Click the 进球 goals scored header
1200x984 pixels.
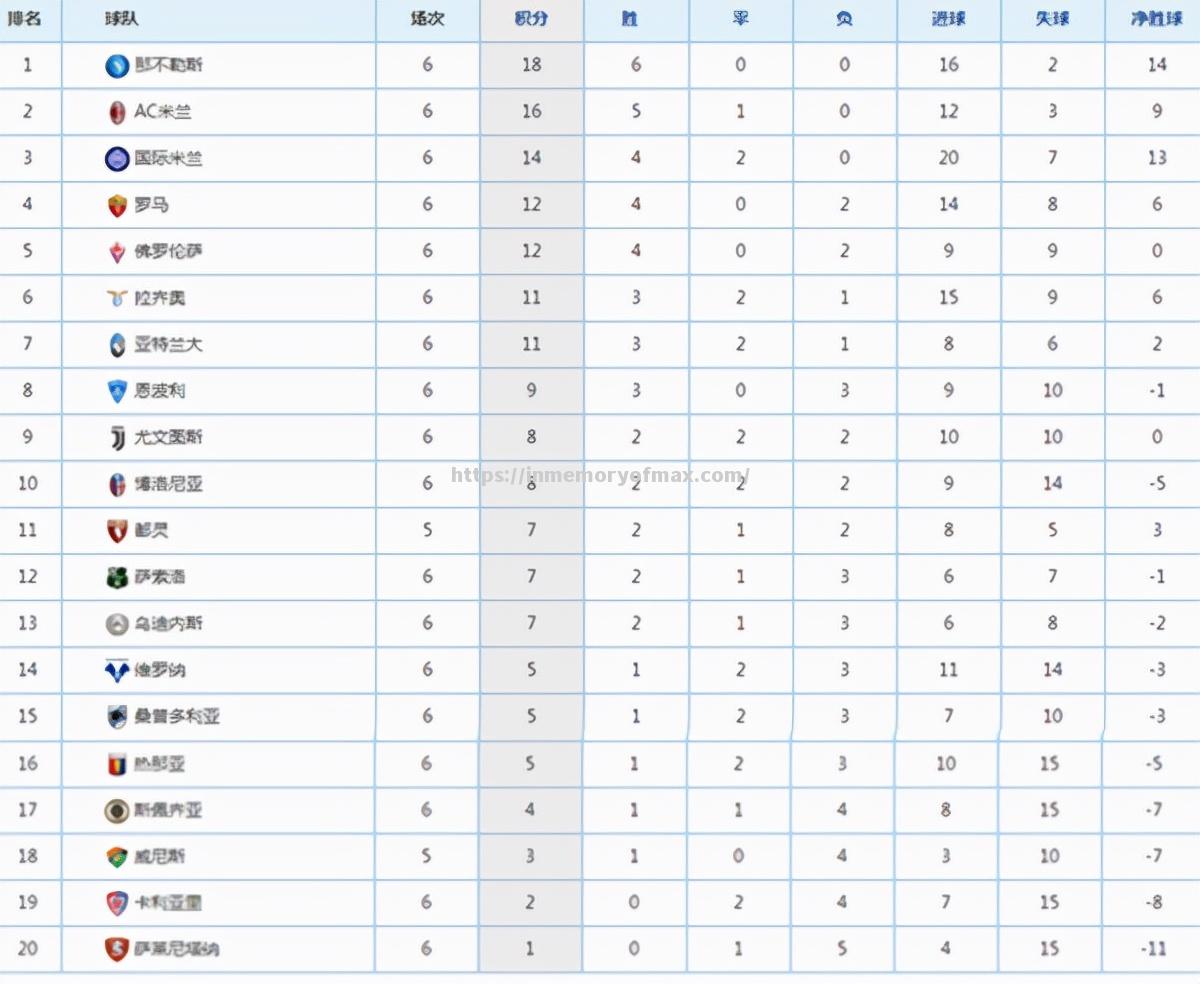click(947, 19)
